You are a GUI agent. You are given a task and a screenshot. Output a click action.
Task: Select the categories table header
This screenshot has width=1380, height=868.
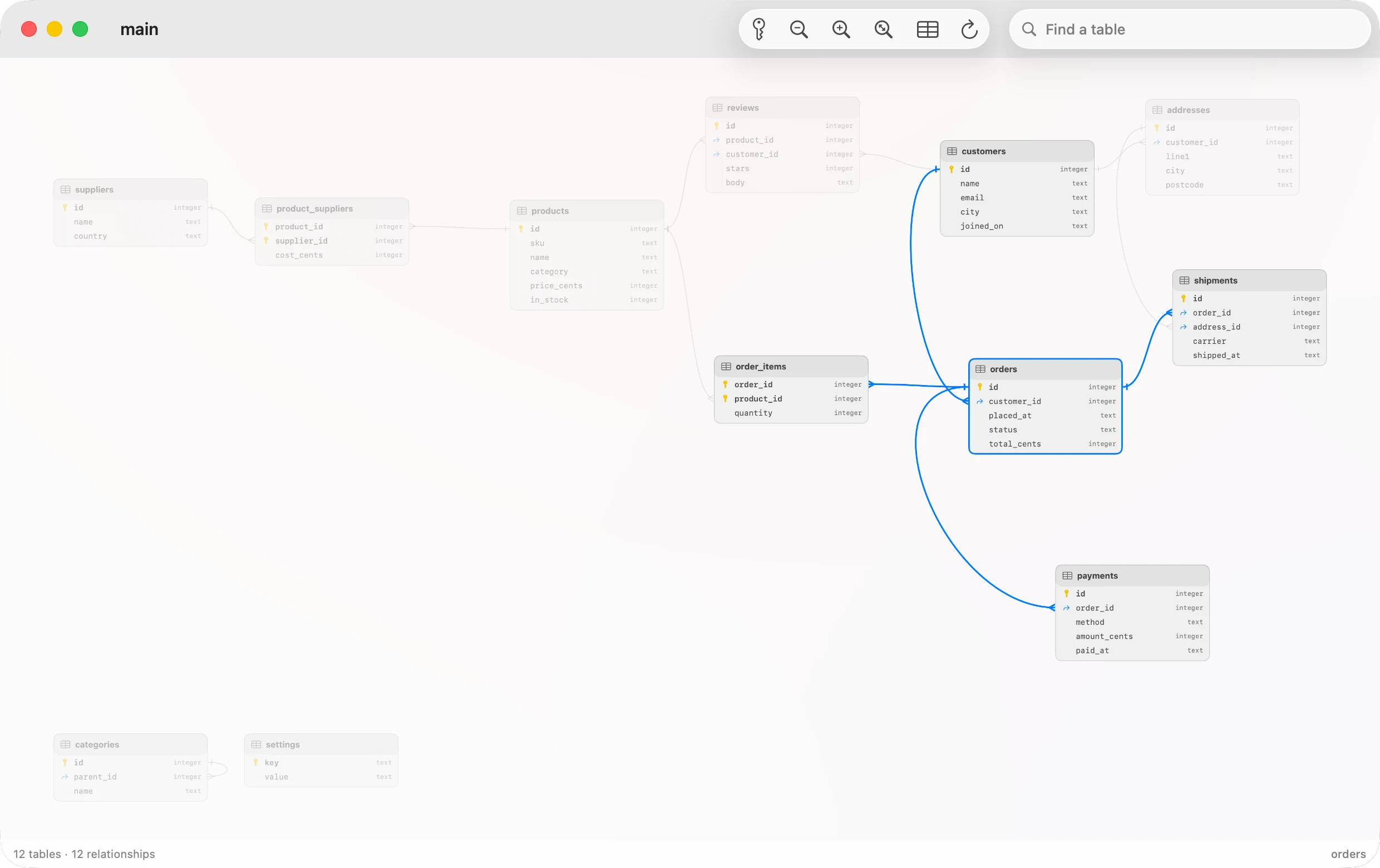point(131,745)
